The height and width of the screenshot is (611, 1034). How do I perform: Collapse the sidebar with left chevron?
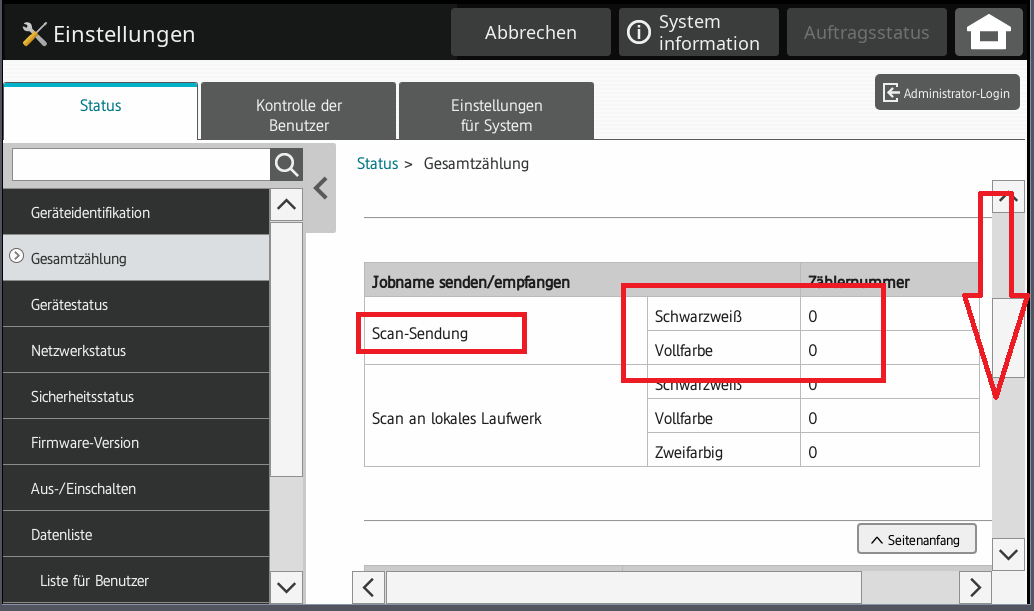pyautogui.click(x=321, y=188)
